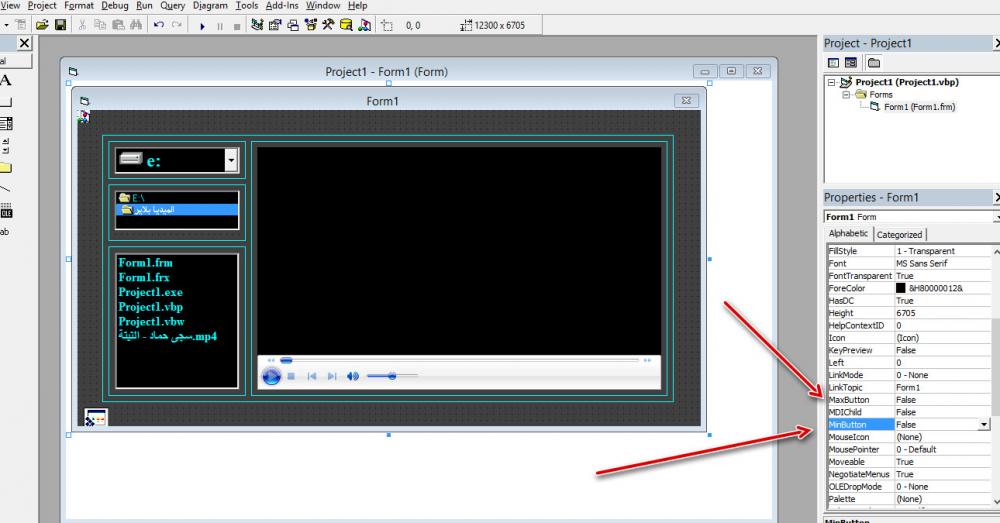
Task: Click the Open Project folder icon
Action: click(42, 26)
